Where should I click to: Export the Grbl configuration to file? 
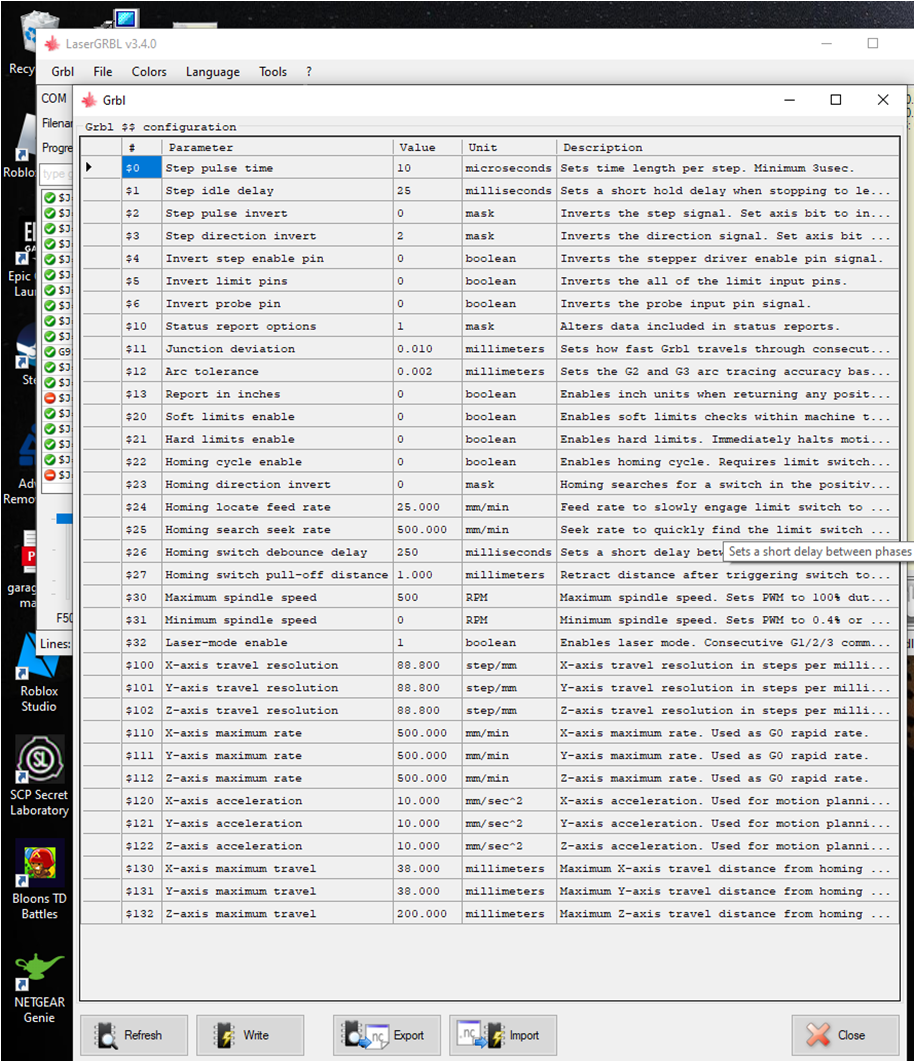(385, 1035)
